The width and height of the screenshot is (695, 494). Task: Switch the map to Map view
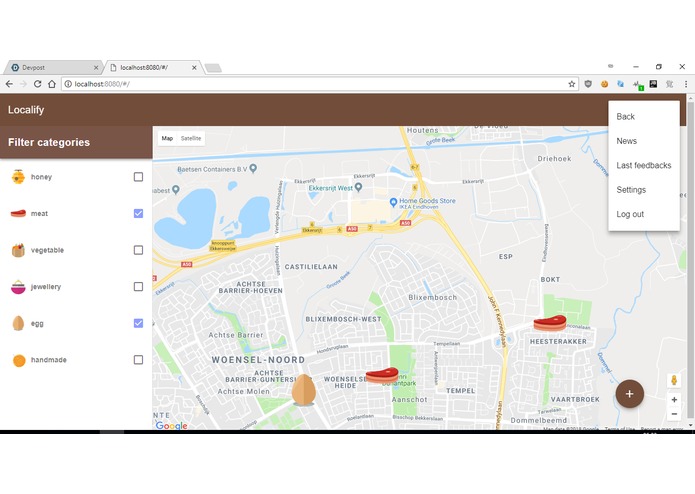[167, 138]
